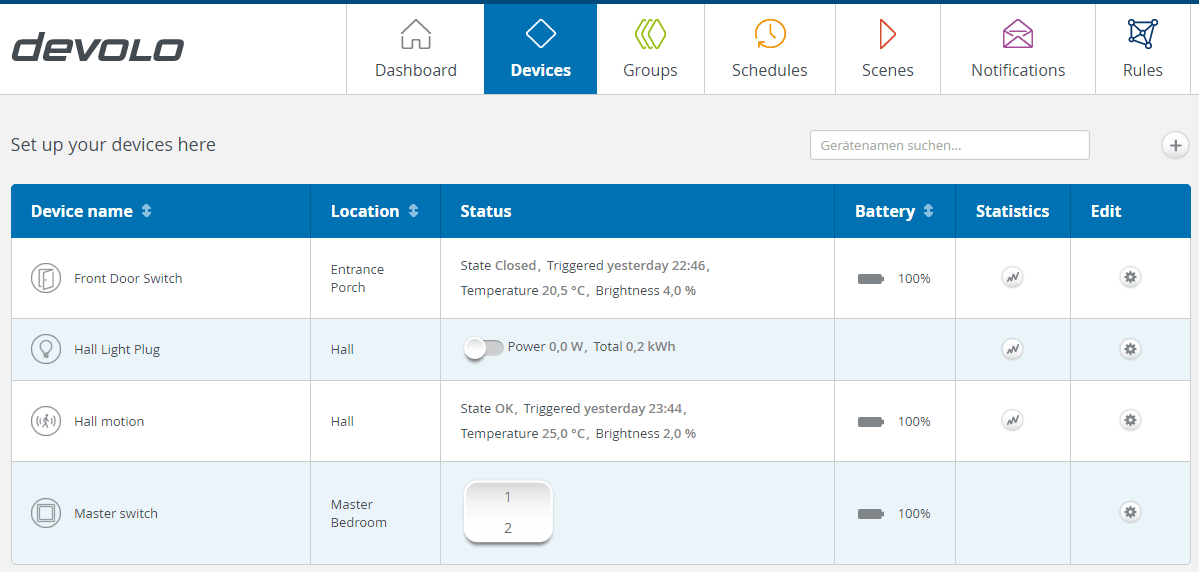Open the Rules page

pos(1142,49)
